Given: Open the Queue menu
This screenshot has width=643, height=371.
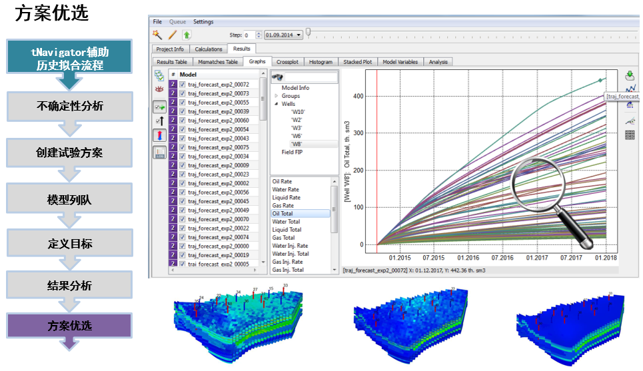Looking at the screenshot, I should (178, 22).
